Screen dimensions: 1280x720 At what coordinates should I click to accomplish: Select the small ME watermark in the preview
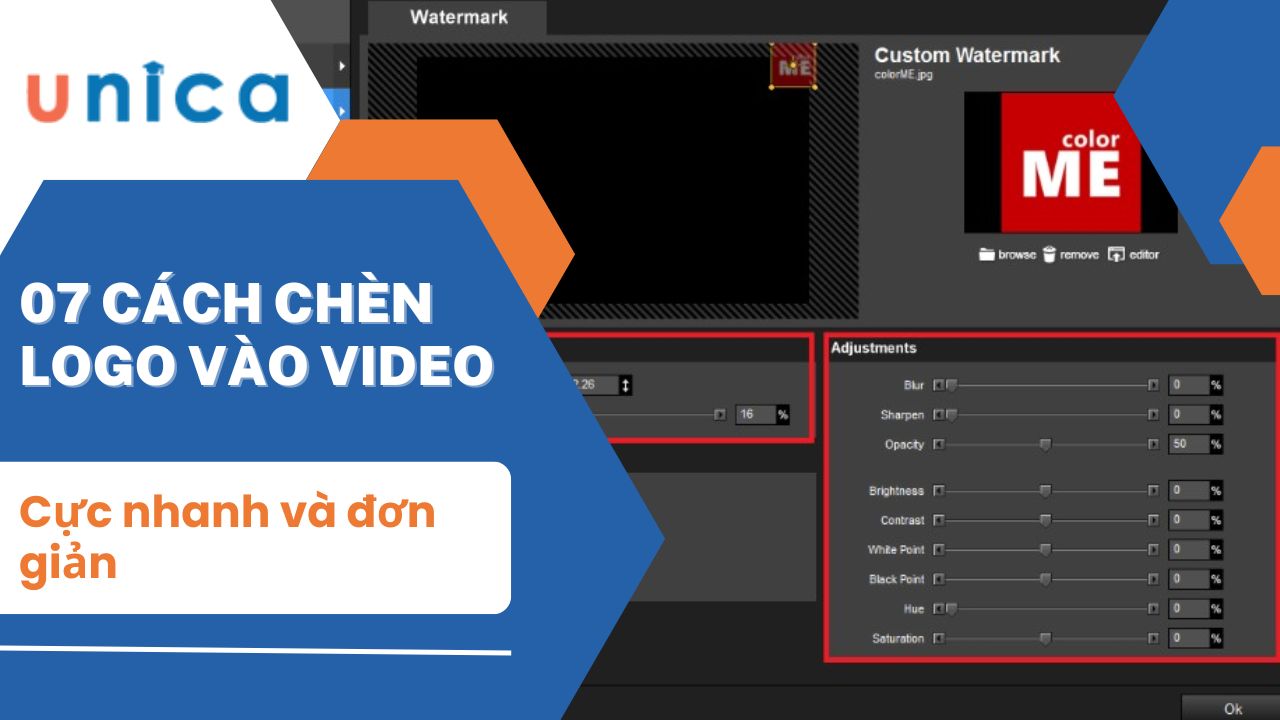(x=793, y=66)
